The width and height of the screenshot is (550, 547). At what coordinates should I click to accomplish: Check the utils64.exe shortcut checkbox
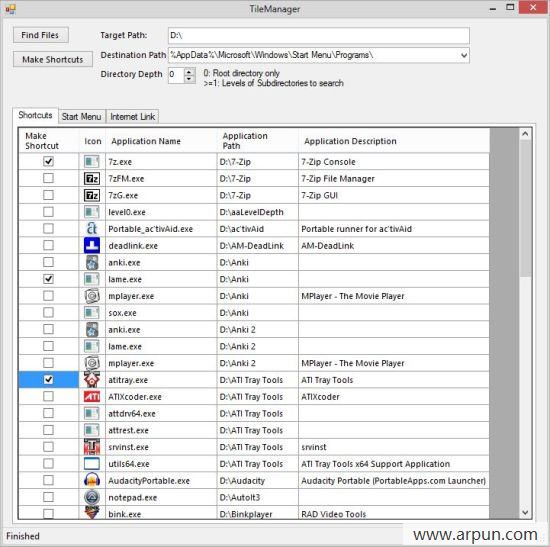[48, 463]
